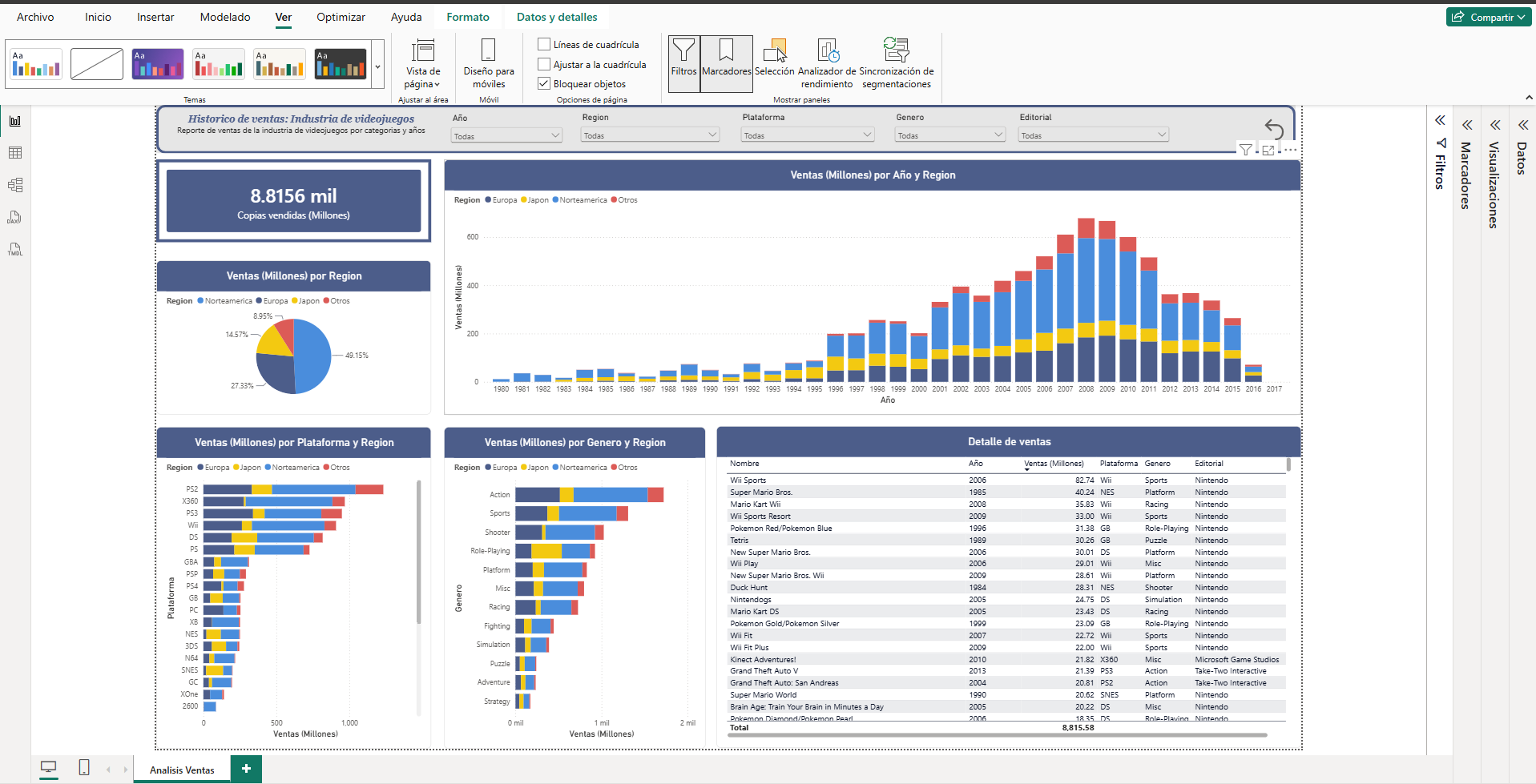1536x784 pixels.
Task: Open Model view in left sidebar
Action: click(x=15, y=185)
